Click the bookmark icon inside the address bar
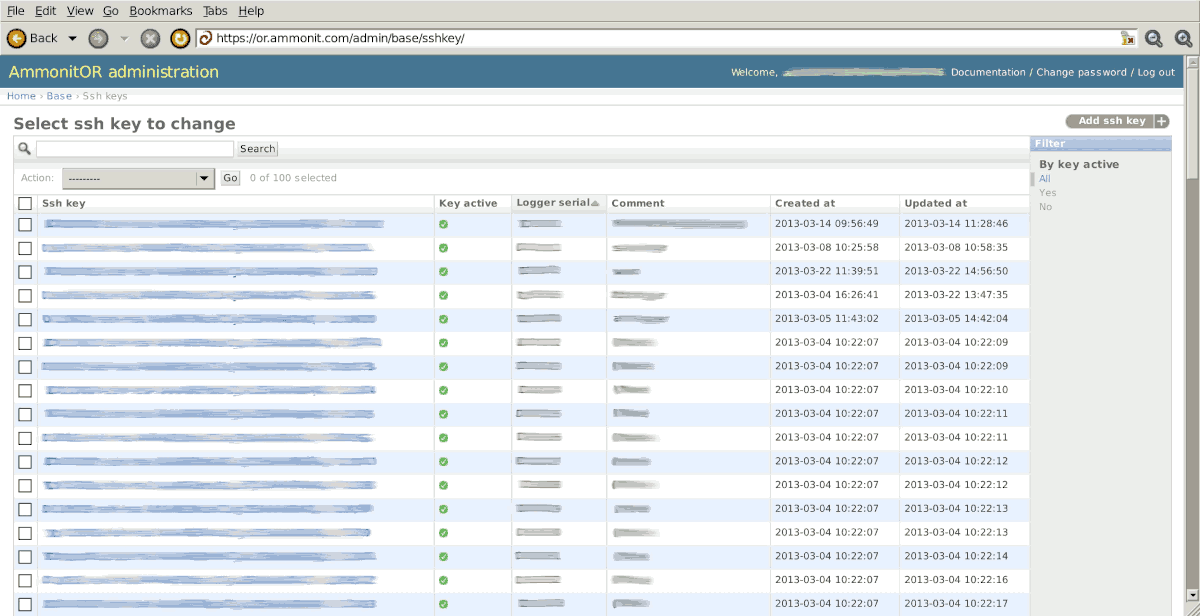This screenshot has width=1200, height=616. 1128,38
